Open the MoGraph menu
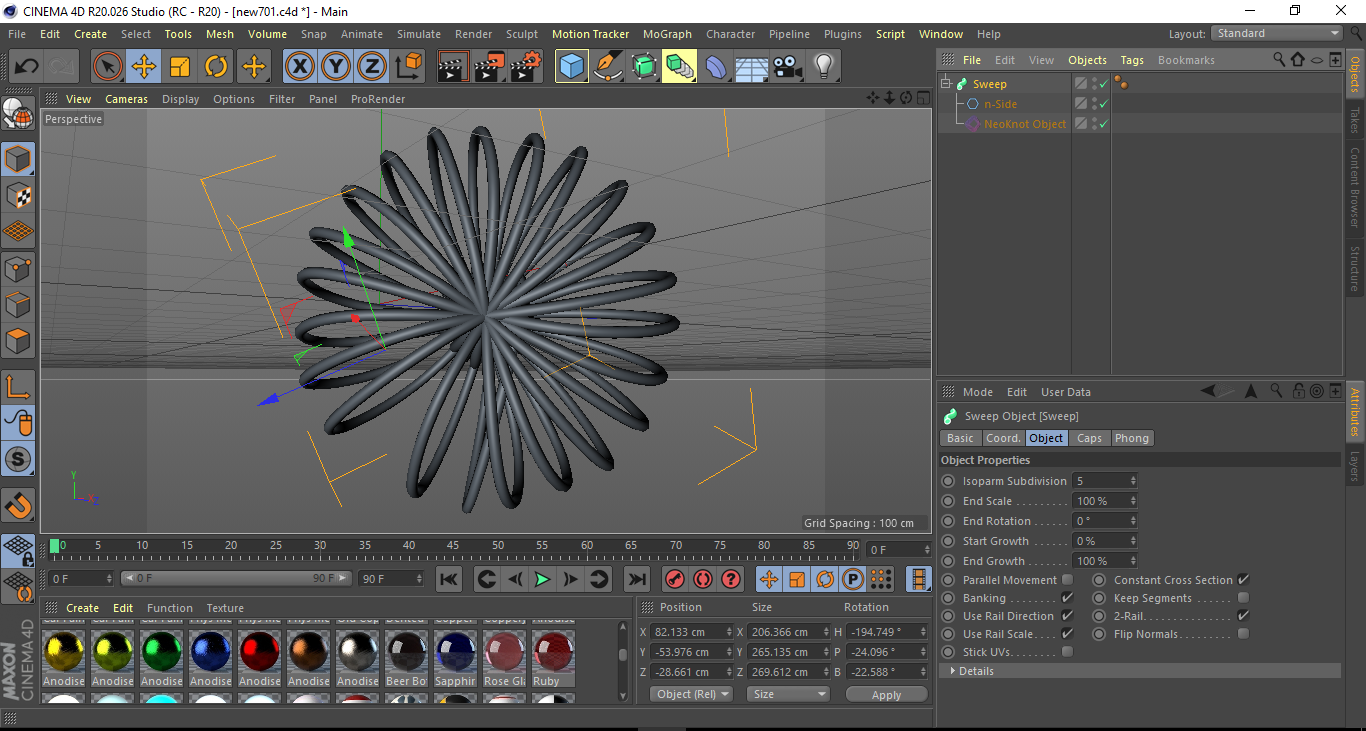Screen dimensions: 1366x731 667,34
